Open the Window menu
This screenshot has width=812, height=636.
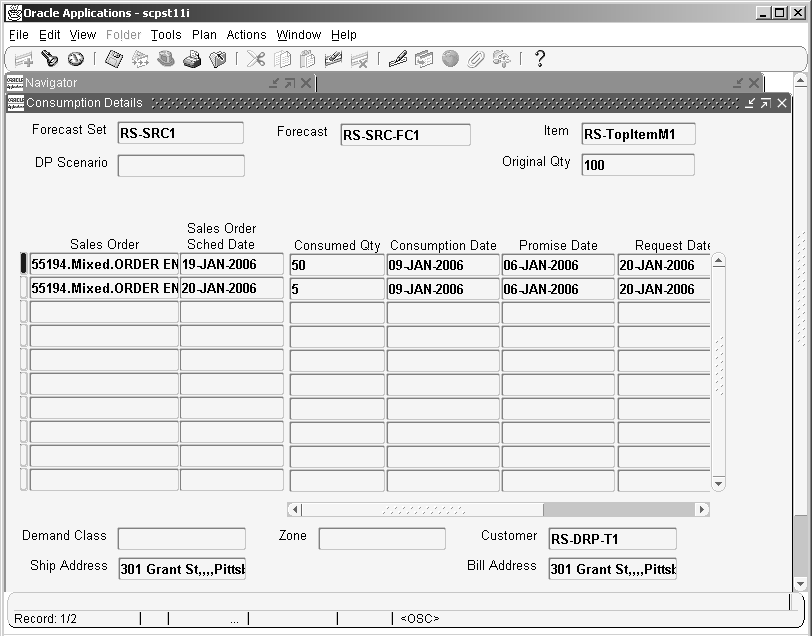pos(298,35)
